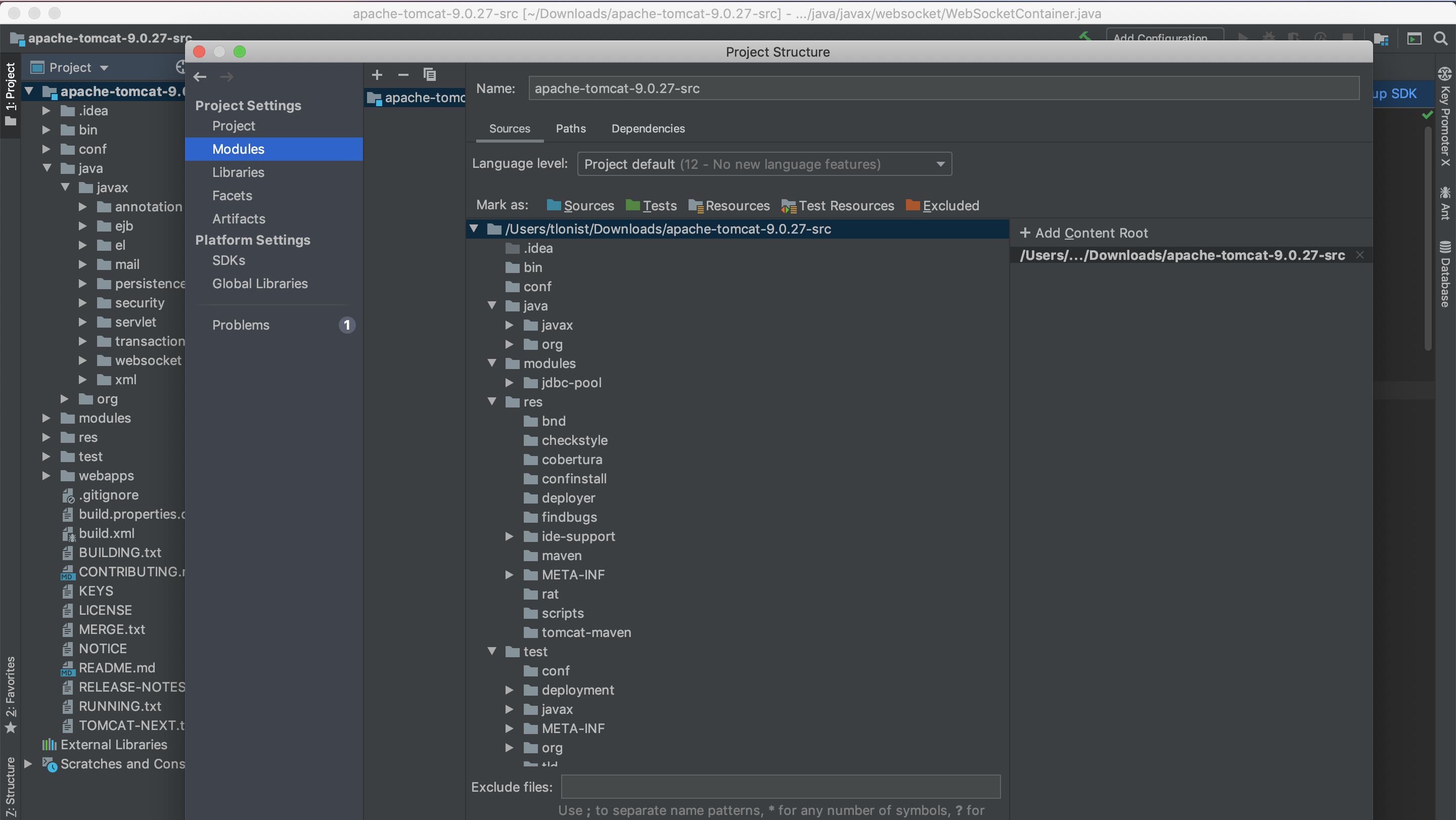Copy the selected module icon
The height and width of the screenshot is (820, 1456).
pyautogui.click(x=430, y=75)
